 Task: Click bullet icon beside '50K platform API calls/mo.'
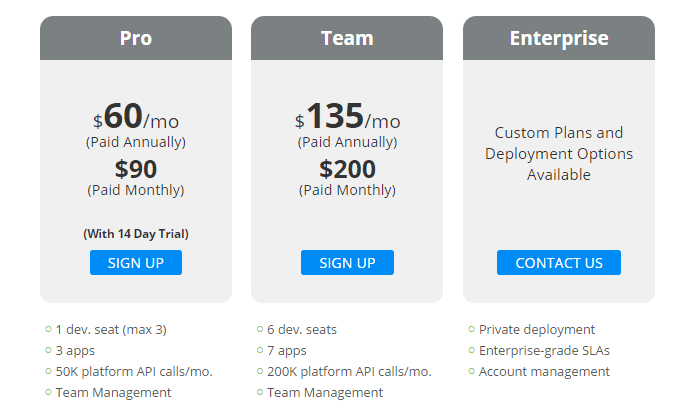49,371
